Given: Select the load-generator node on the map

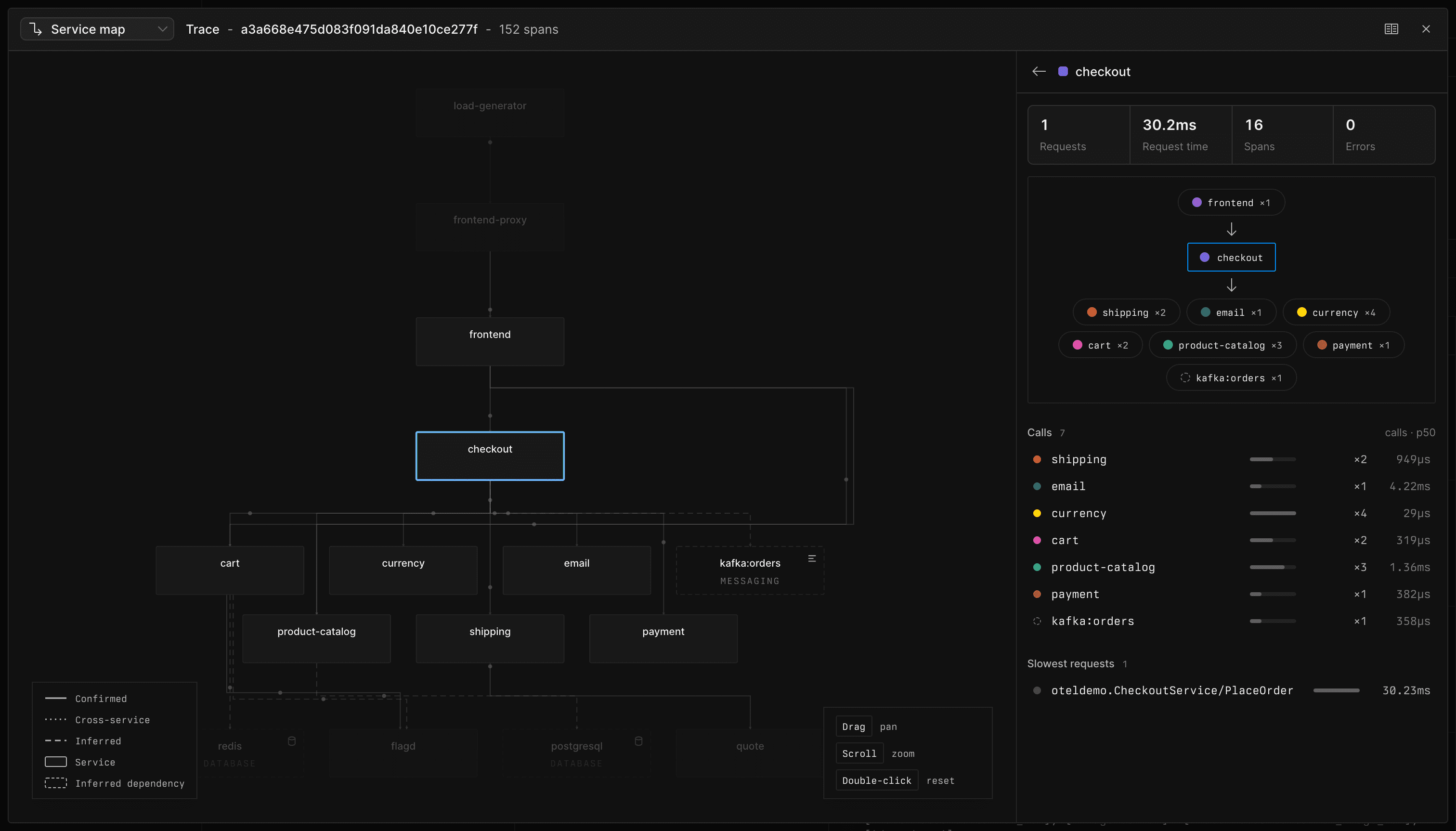Looking at the screenshot, I should (x=490, y=113).
